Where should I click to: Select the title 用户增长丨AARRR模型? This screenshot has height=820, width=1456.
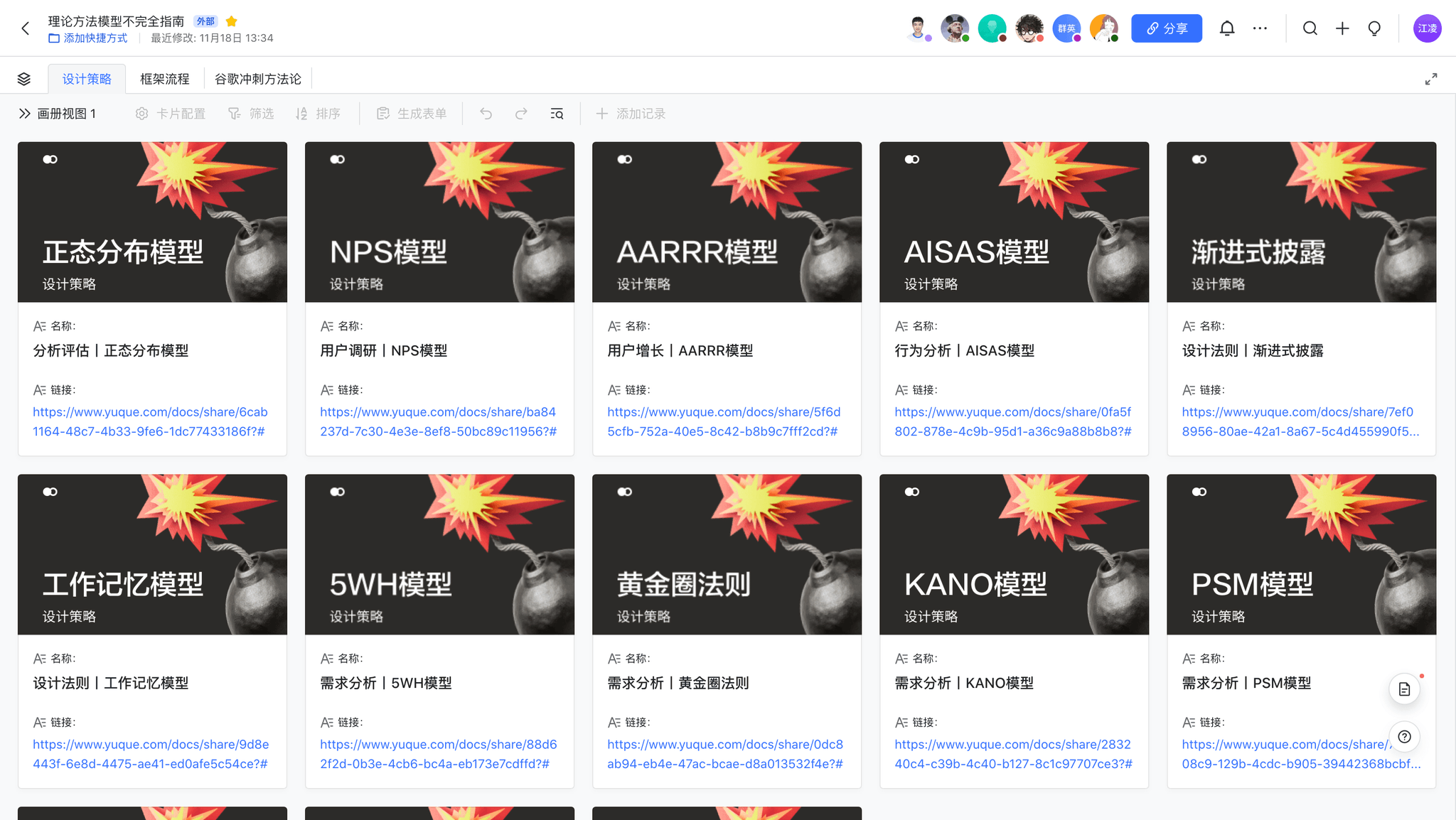680,350
